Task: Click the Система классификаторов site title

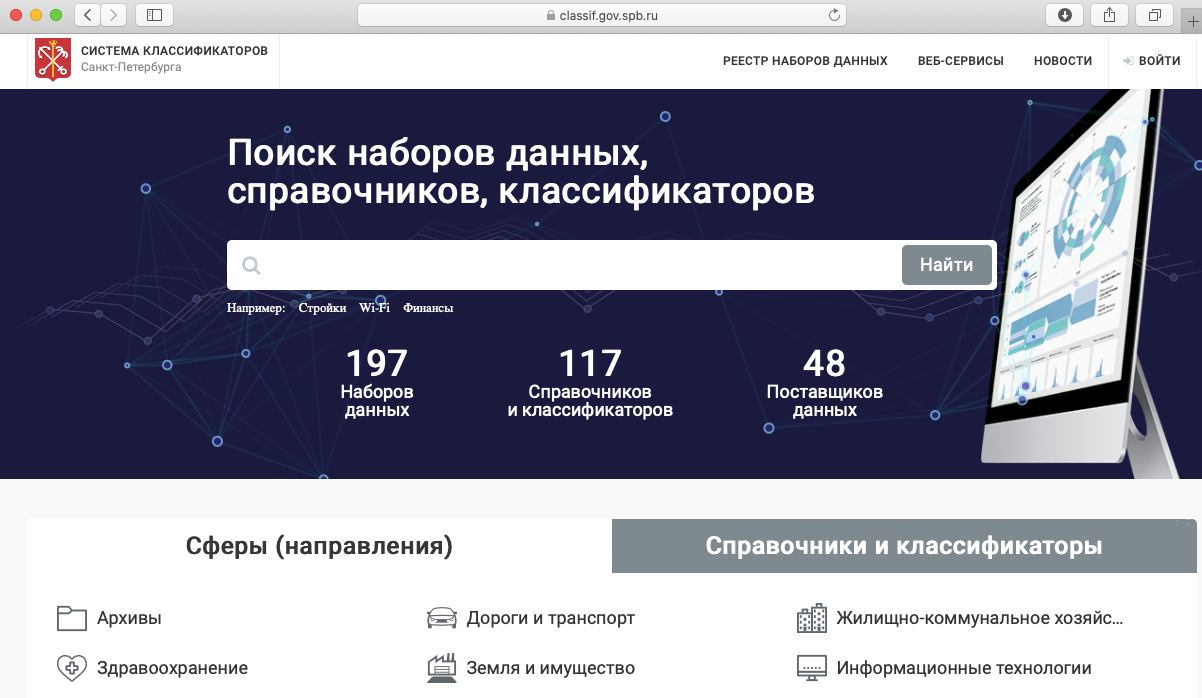Action: coord(174,51)
